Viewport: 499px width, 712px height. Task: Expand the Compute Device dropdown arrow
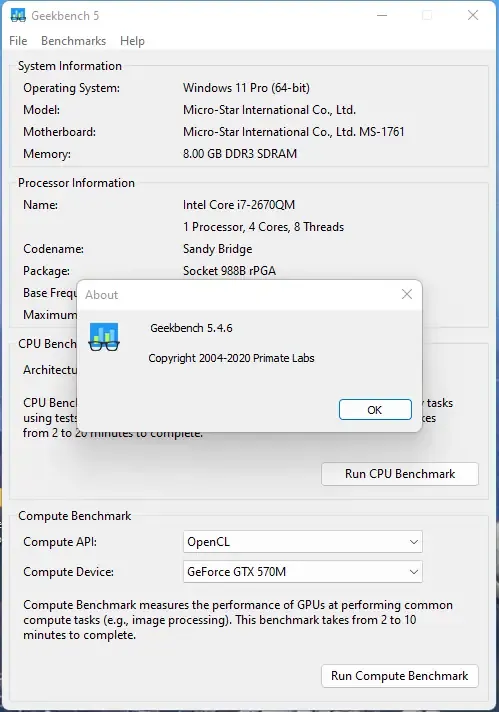(x=414, y=572)
